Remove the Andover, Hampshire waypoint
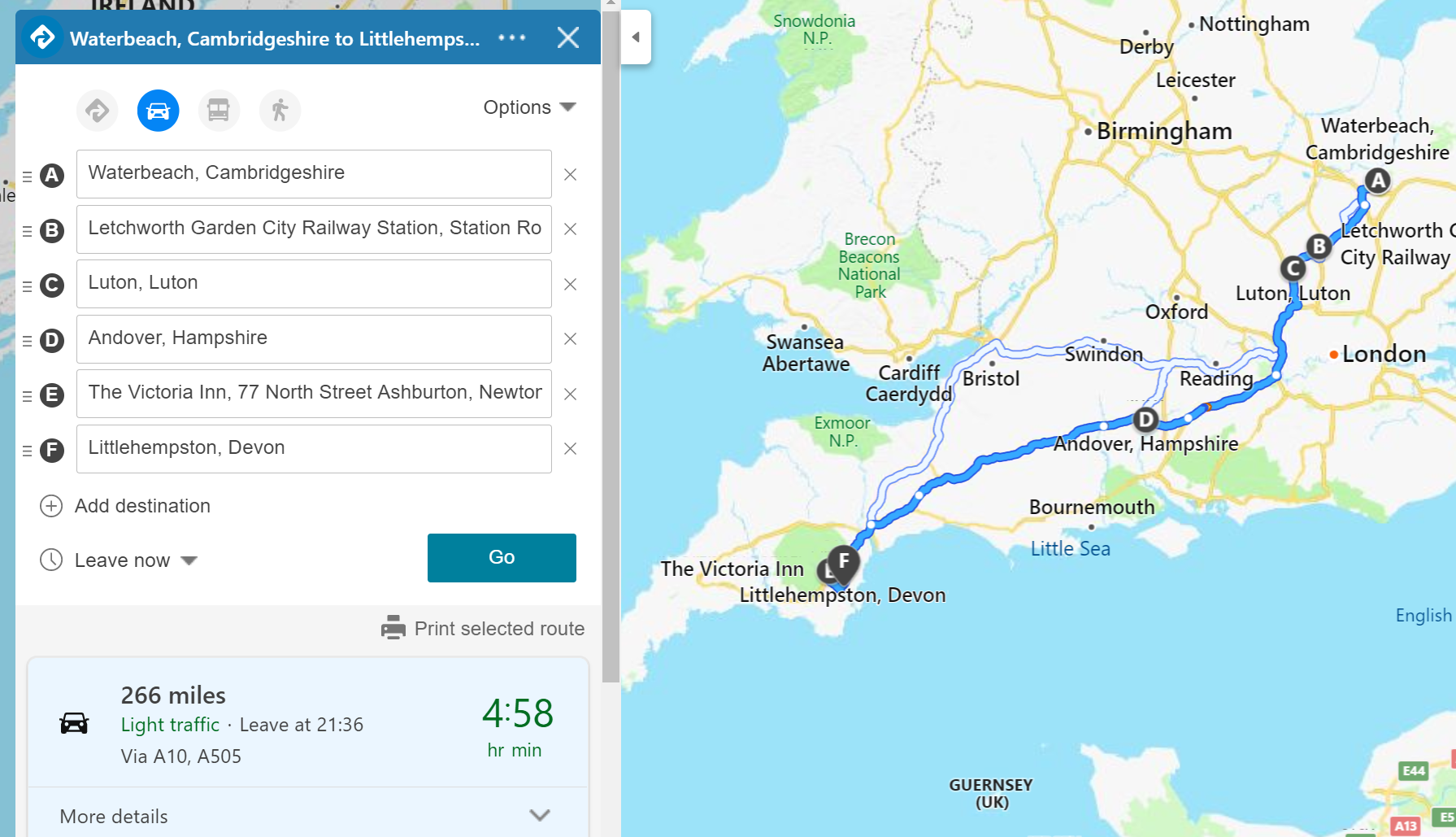The height and width of the screenshot is (837, 1456). click(571, 339)
